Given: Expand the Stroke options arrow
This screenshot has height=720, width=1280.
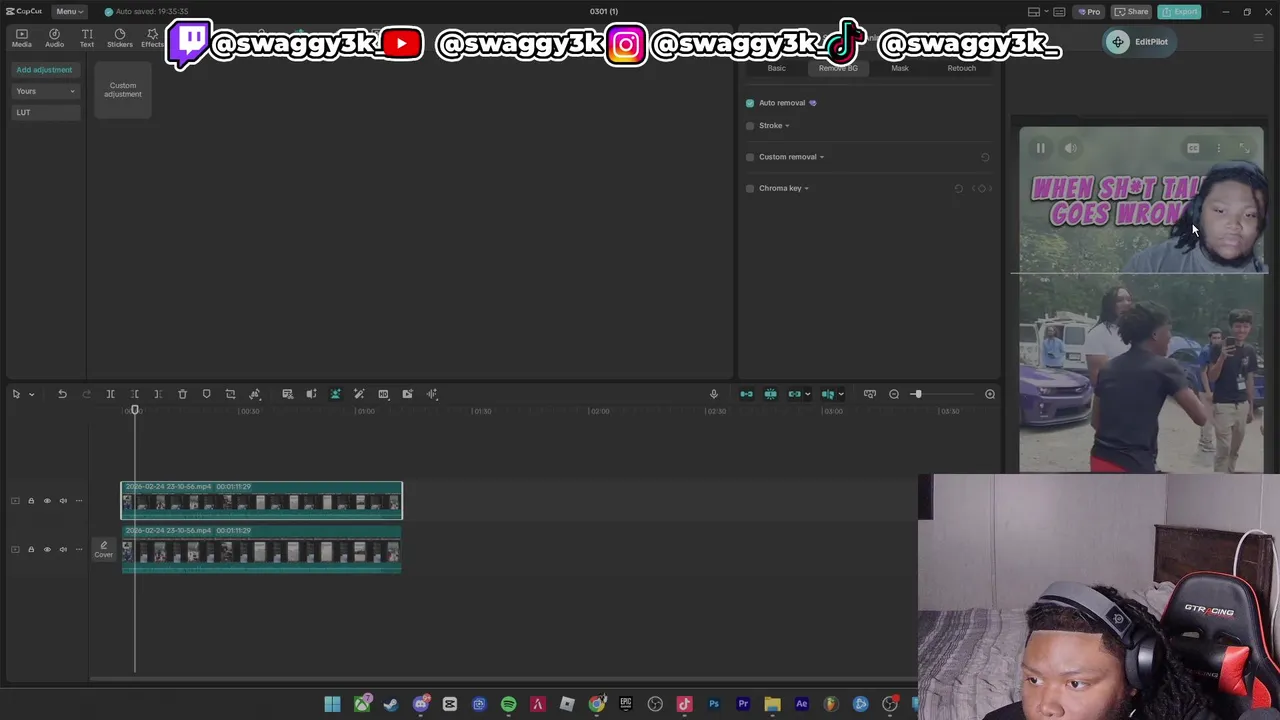Looking at the screenshot, I should (x=787, y=126).
